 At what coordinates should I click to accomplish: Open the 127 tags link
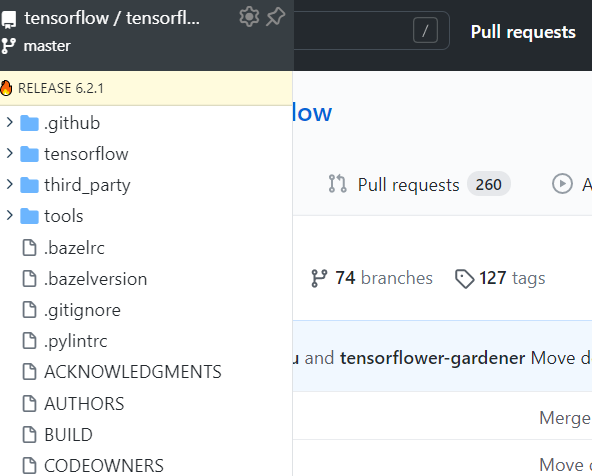500,279
